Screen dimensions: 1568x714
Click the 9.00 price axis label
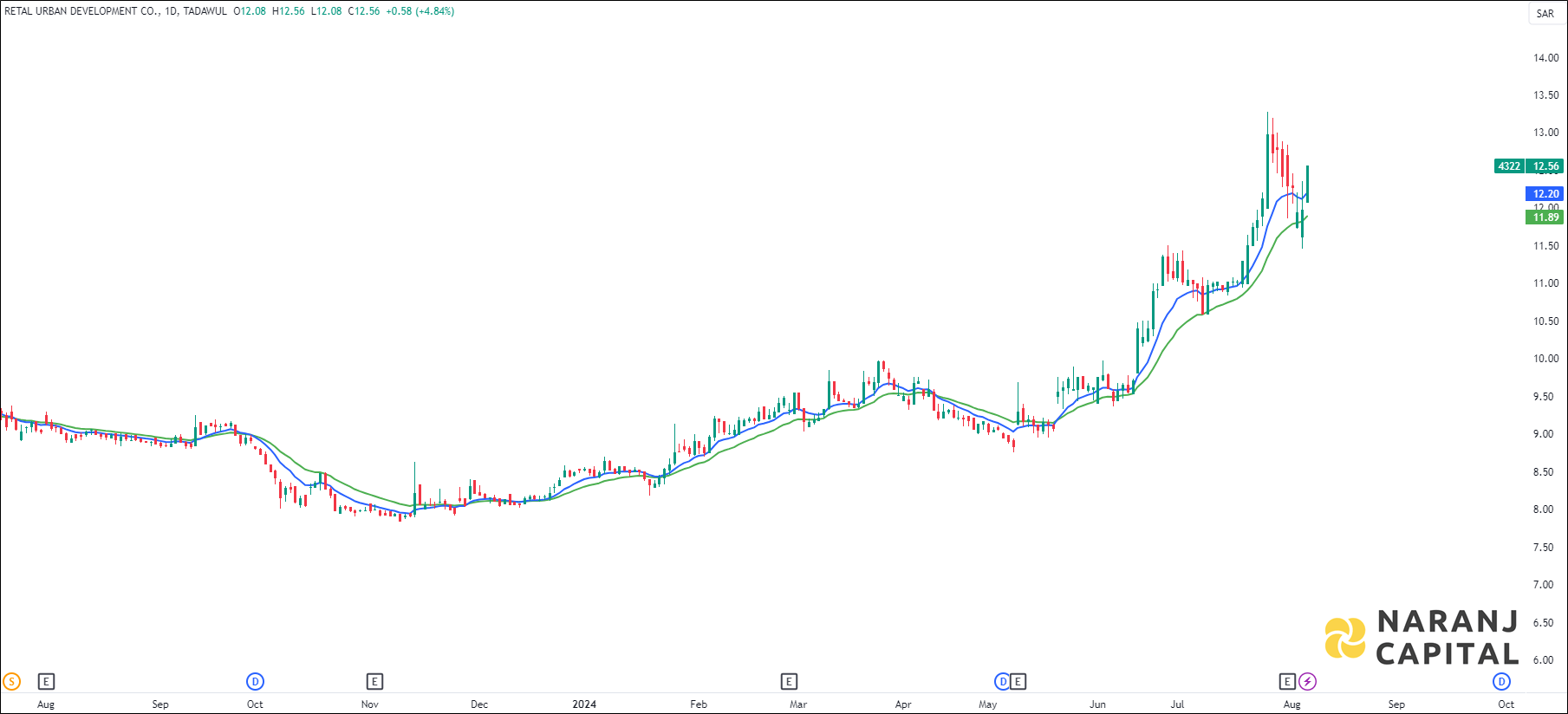(1543, 434)
